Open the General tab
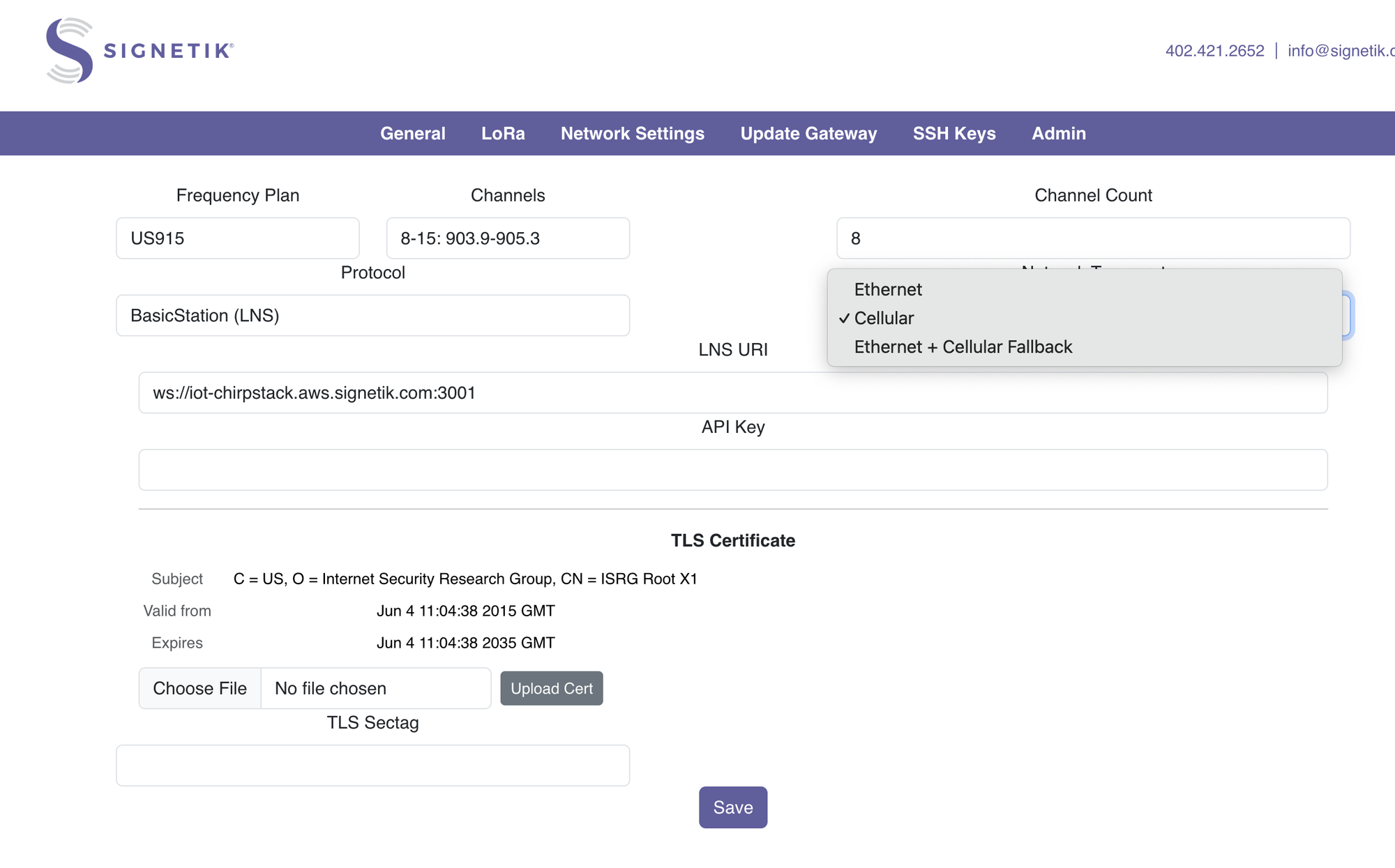The height and width of the screenshot is (868, 1395). click(x=412, y=133)
